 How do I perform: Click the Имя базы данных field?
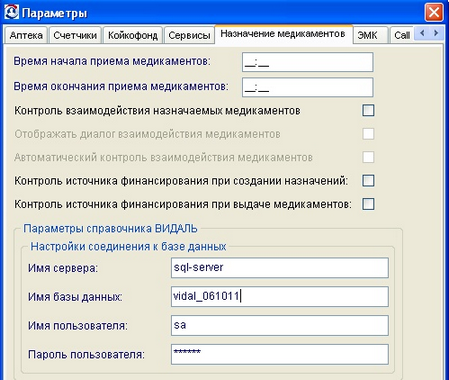coord(280,296)
